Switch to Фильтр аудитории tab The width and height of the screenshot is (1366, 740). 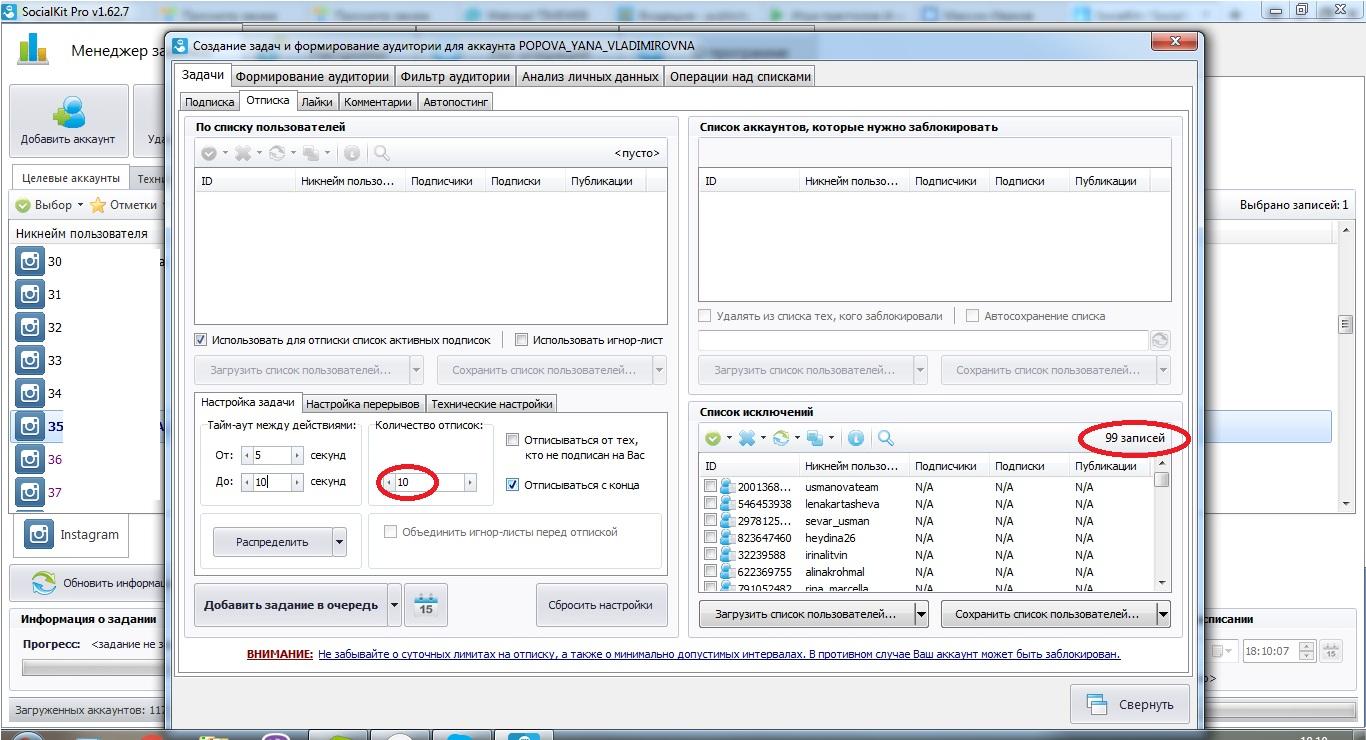pos(455,76)
